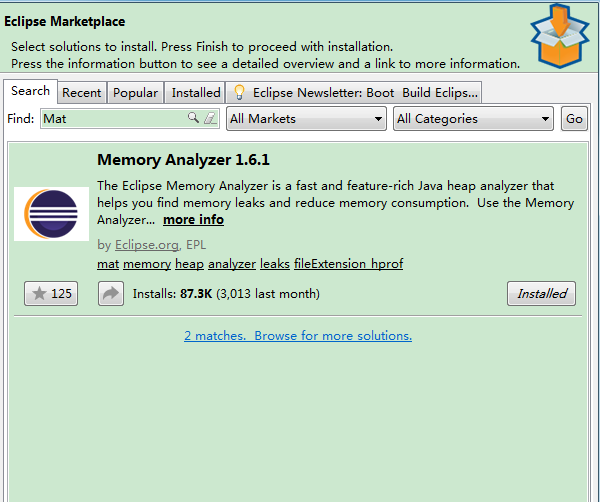This screenshot has width=600, height=502.
Task: Click the fileExtension_hprof tag link
Action: tap(349, 264)
